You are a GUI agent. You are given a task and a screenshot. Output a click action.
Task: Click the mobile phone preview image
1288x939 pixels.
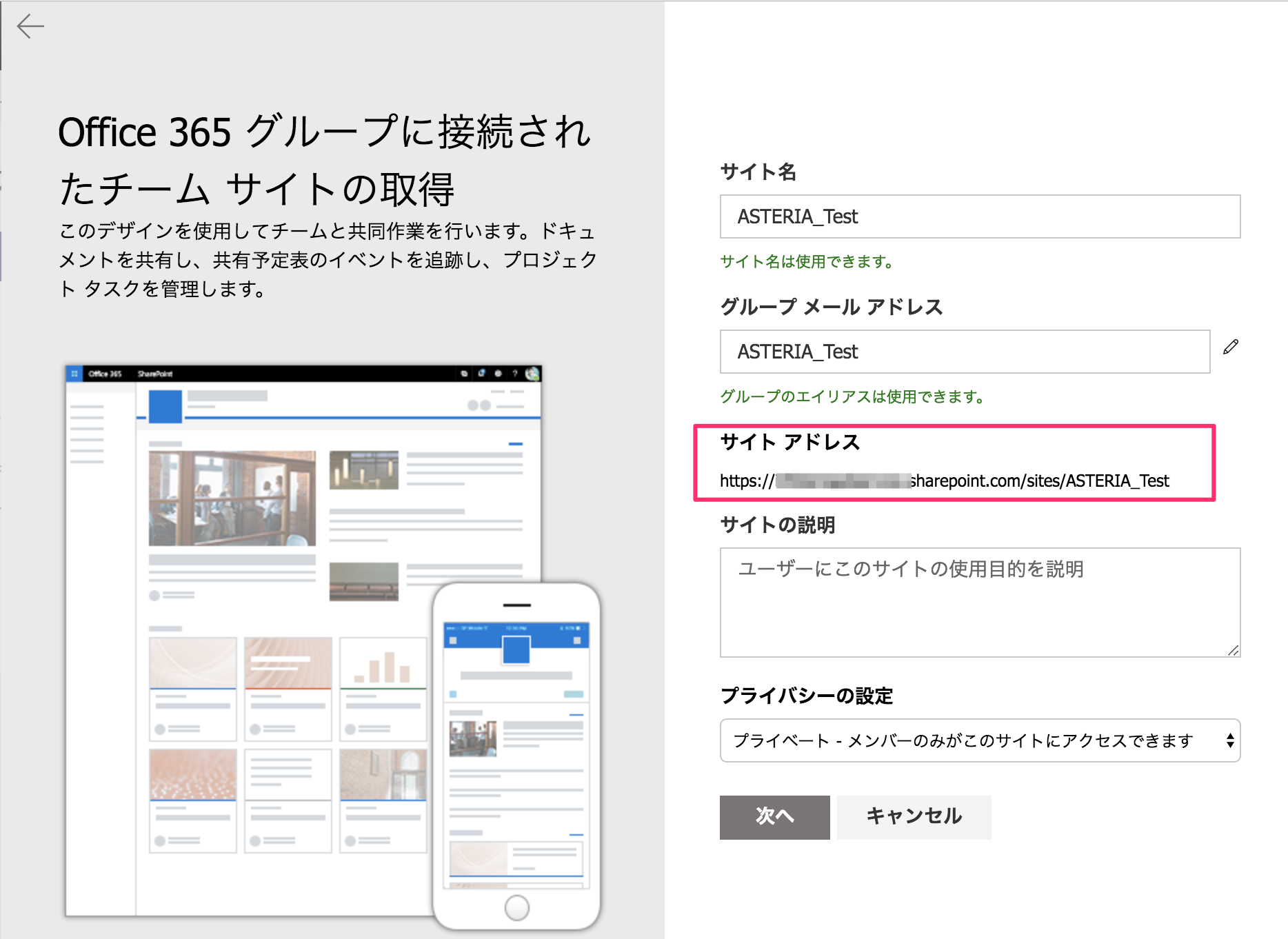(x=516, y=756)
